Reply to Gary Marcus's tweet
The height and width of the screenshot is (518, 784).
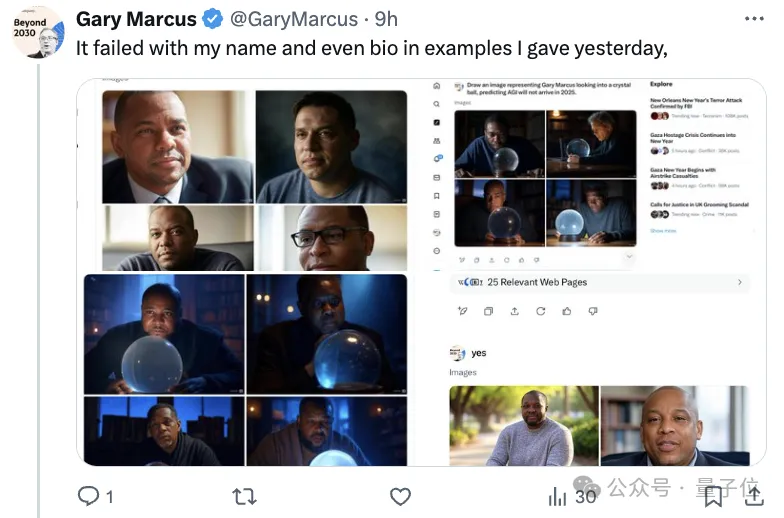(89, 495)
